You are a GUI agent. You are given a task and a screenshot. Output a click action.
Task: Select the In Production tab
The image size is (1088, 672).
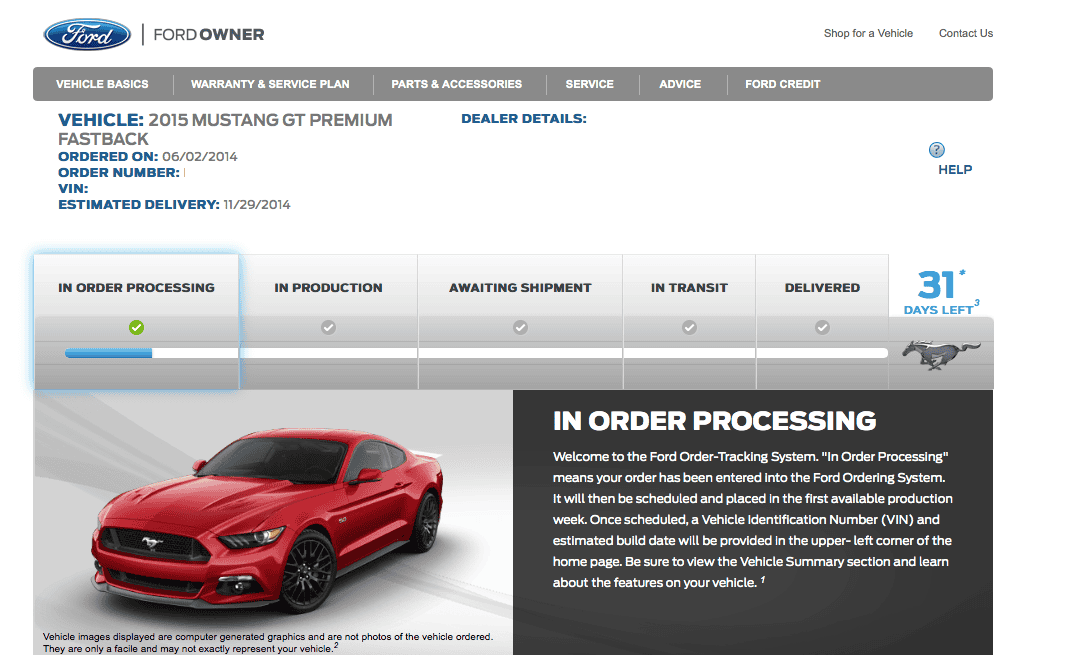(x=328, y=321)
